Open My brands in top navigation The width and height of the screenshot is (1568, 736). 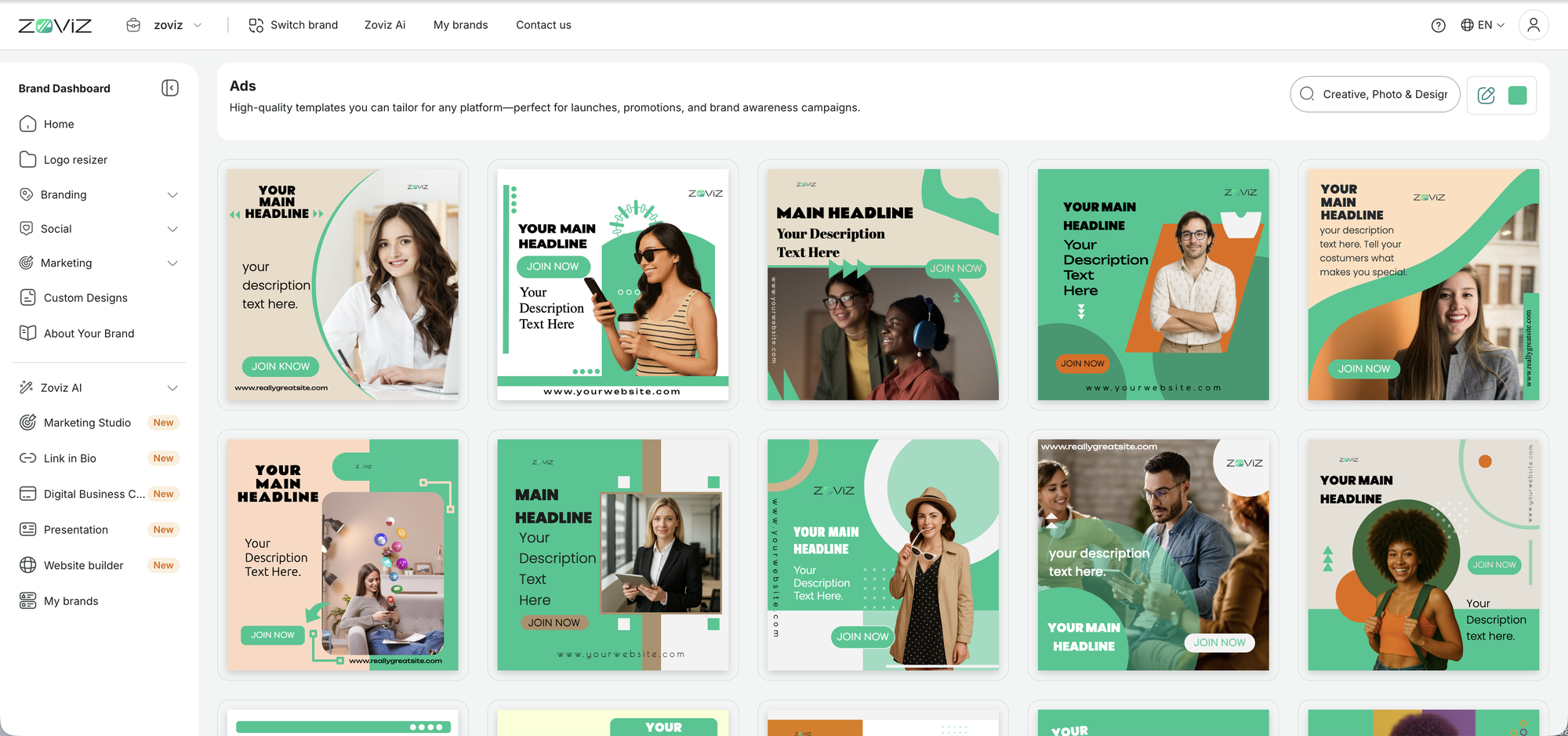click(x=460, y=25)
